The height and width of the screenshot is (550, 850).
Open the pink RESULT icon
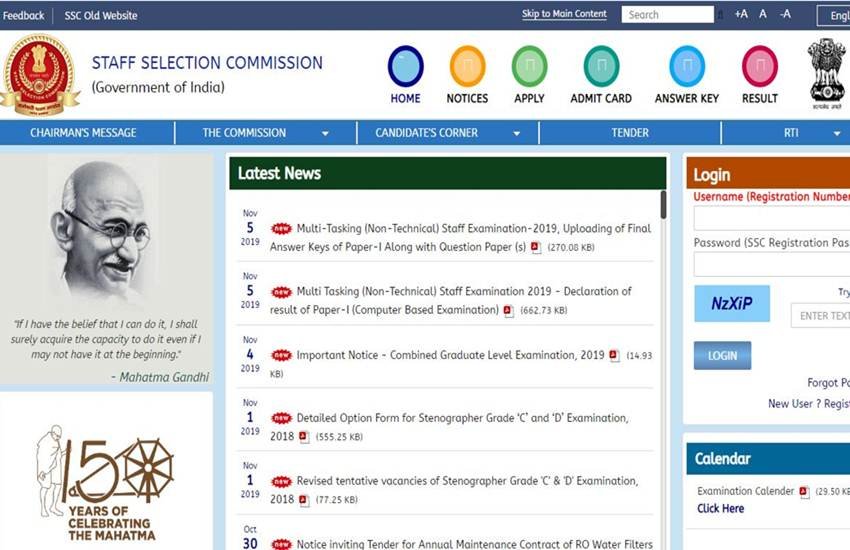click(x=759, y=67)
